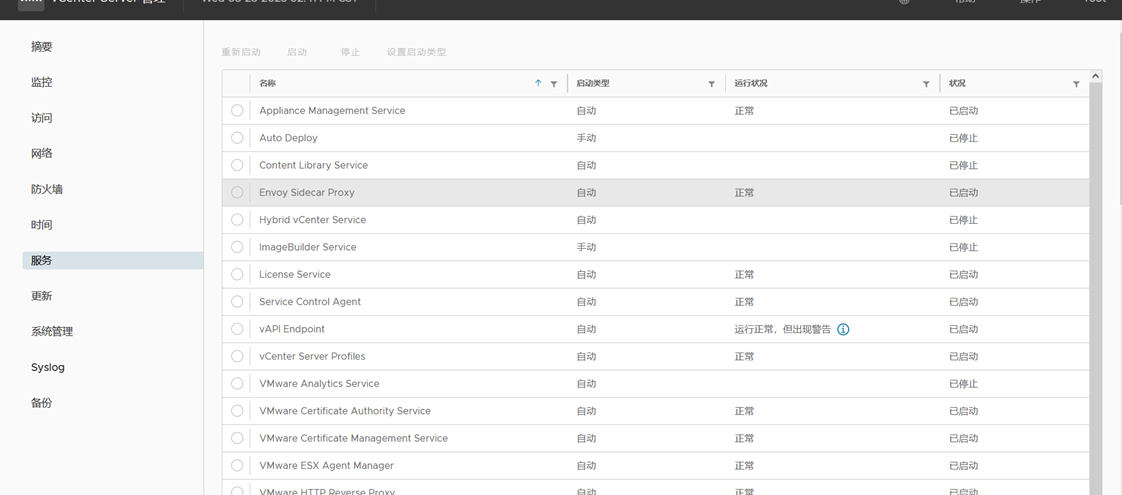Go to the 系统管理 sidebar page
Image resolution: width=1122 pixels, height=495 pixels.
coord(52,332)
